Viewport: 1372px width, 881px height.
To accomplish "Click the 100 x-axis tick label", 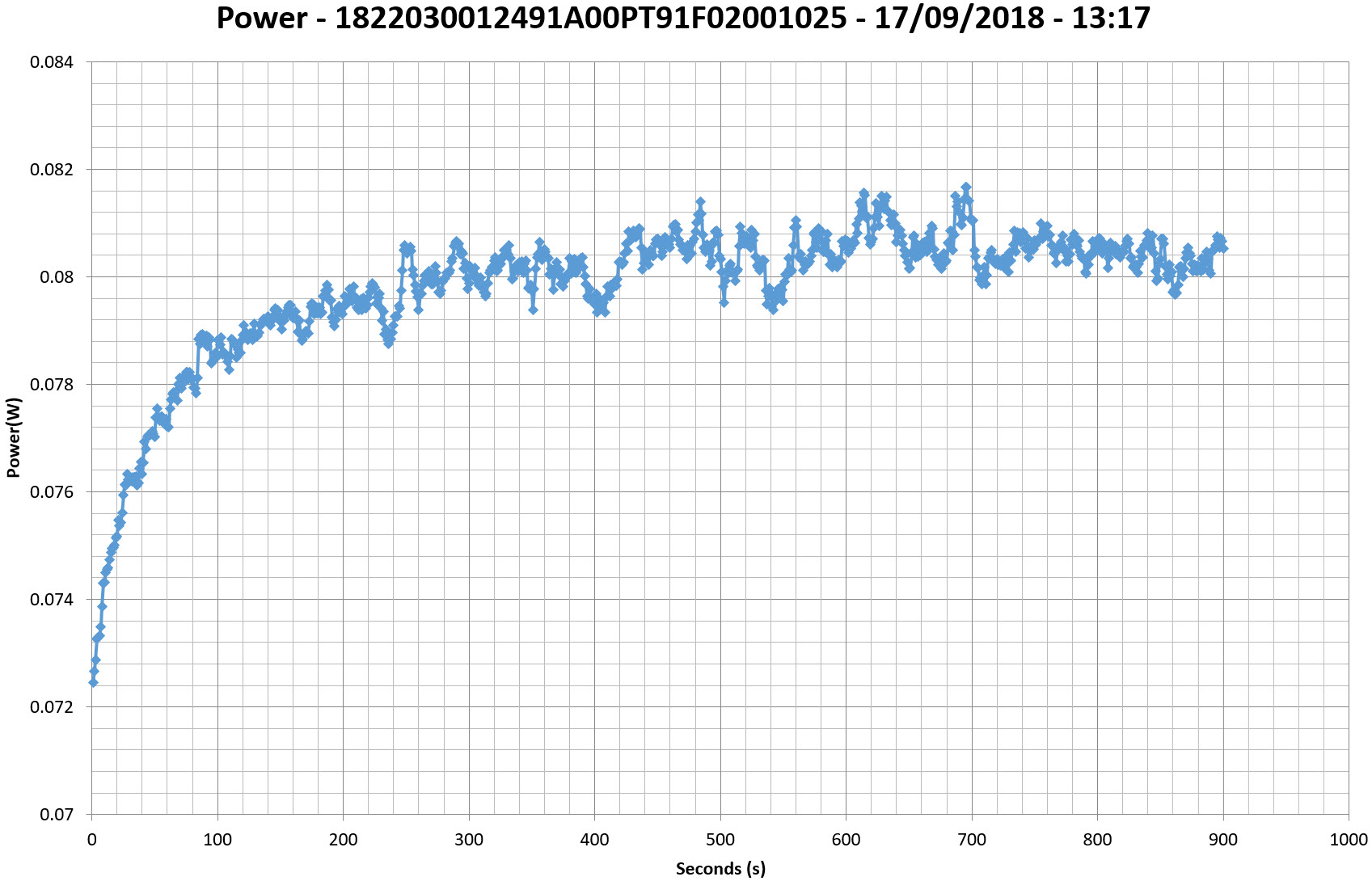I will (217, 840).
